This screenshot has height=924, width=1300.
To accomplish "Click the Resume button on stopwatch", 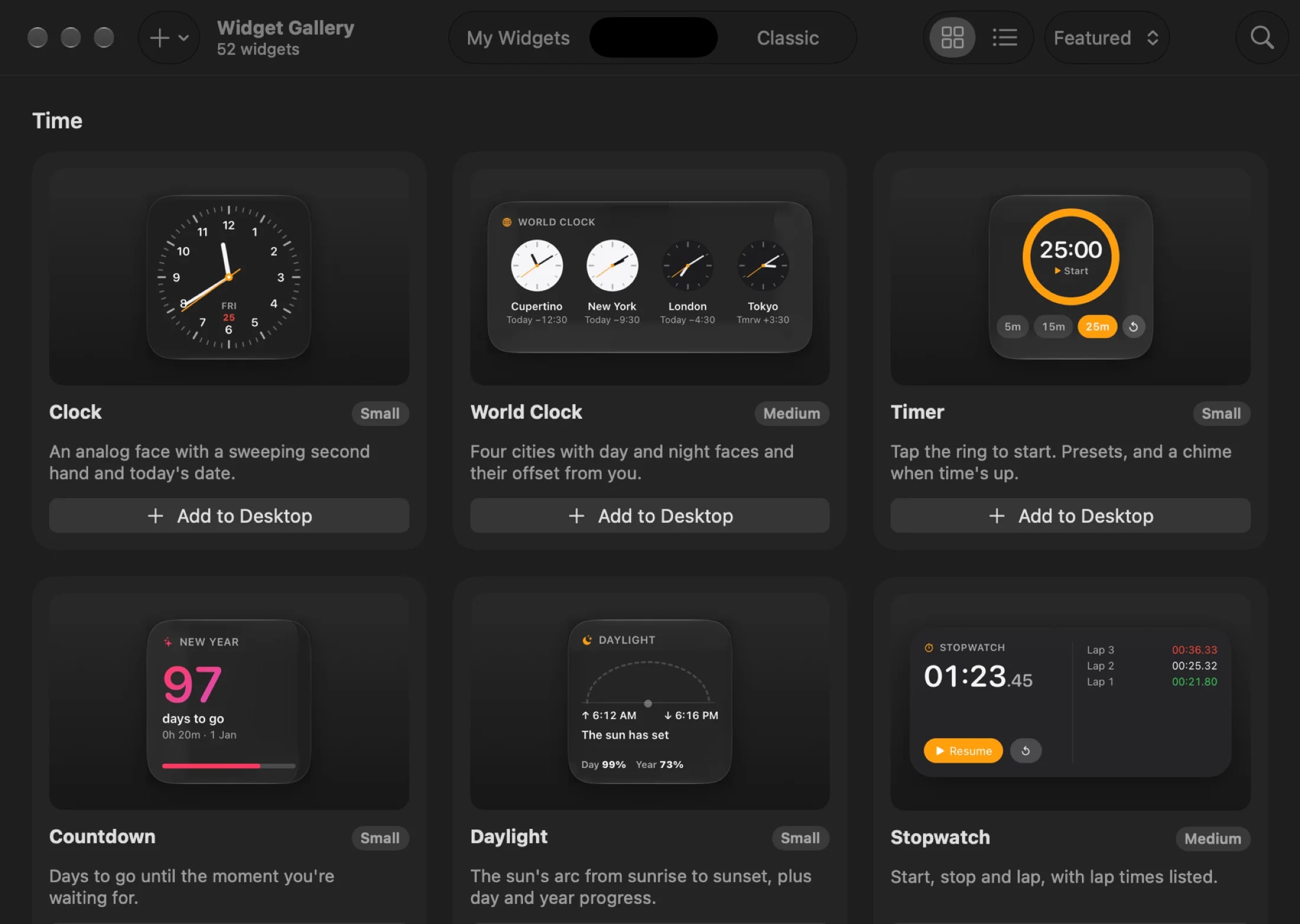I will [963, 751].
